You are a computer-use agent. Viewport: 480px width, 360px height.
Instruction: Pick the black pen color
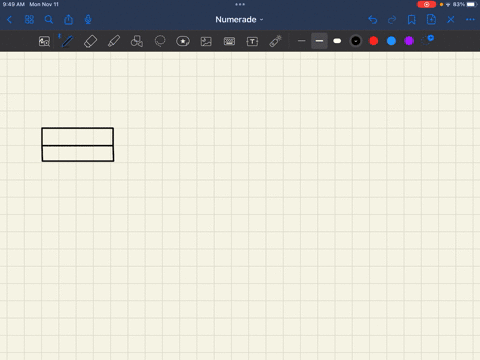click(x=356, y=41)
